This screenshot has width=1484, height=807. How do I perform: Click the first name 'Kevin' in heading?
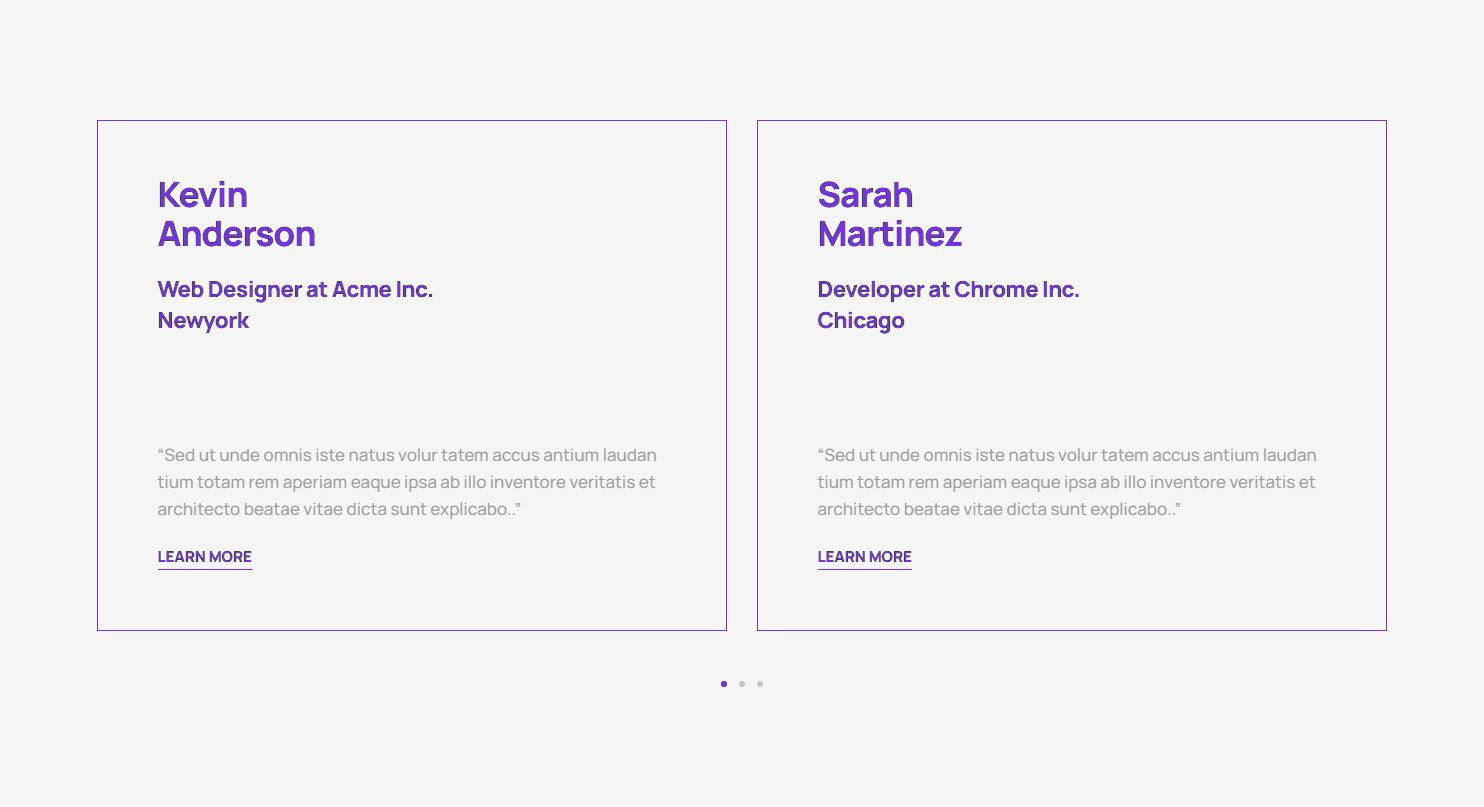[x=203, y=195]
